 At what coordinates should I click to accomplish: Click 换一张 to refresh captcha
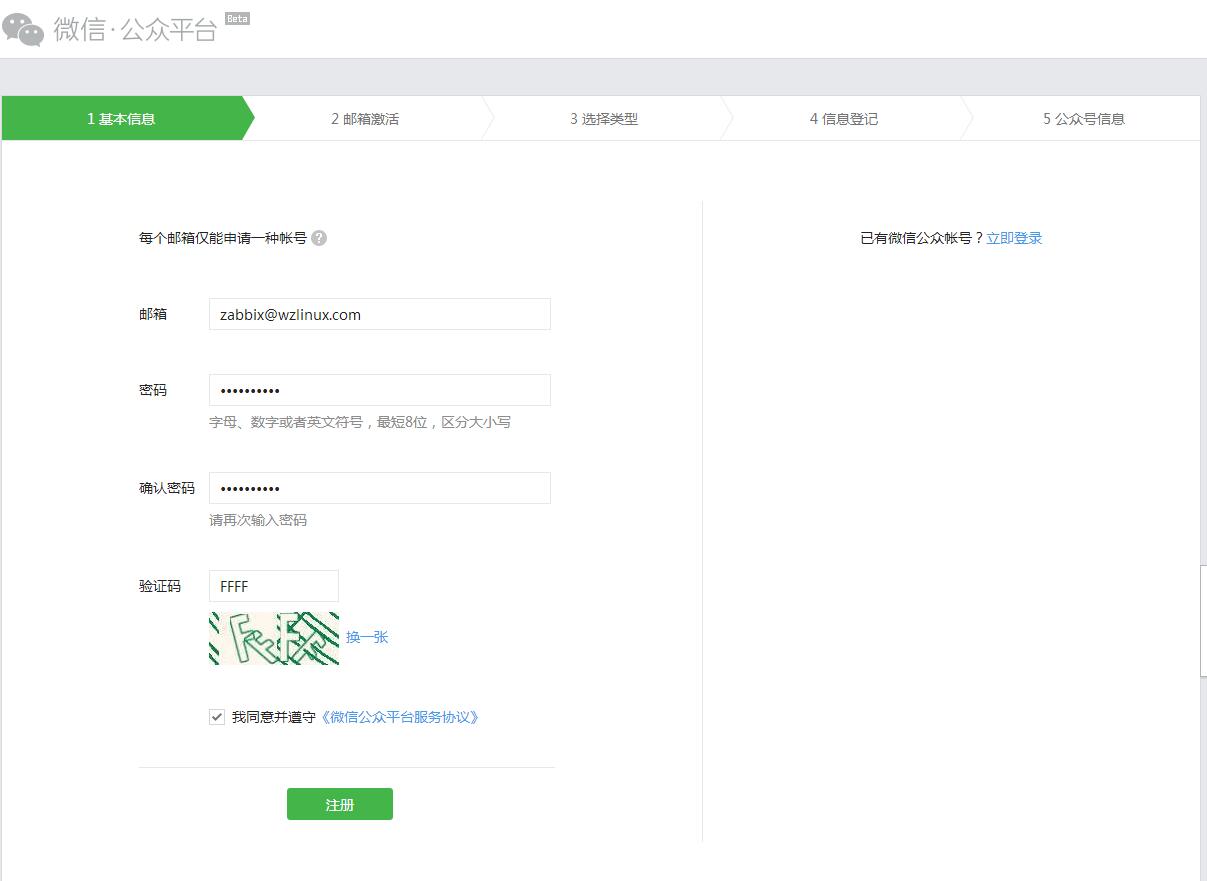tap(369, 637)
